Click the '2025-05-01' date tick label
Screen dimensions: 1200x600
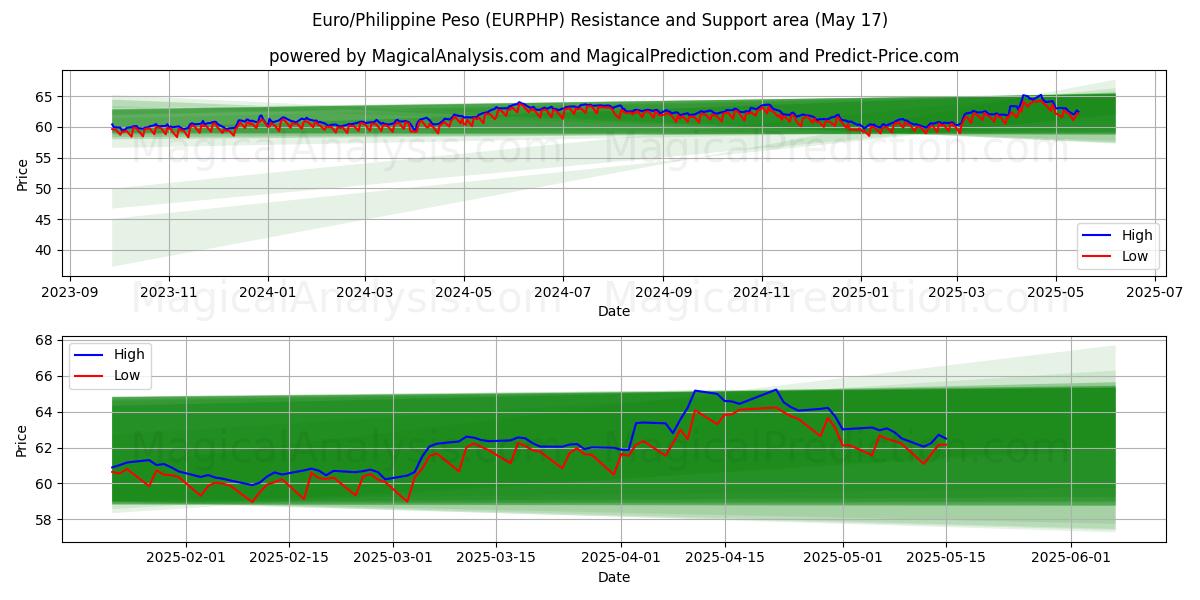pyautogui.click(x=842, y=557)
